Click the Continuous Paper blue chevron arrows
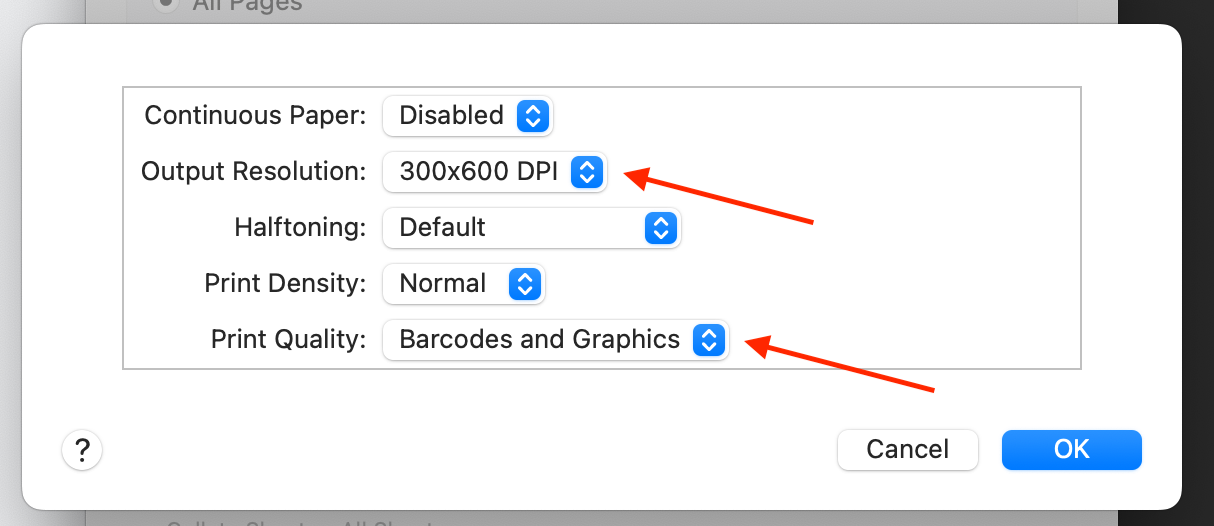This screenshot has width=1214, height=526. (x=533, y=116)
